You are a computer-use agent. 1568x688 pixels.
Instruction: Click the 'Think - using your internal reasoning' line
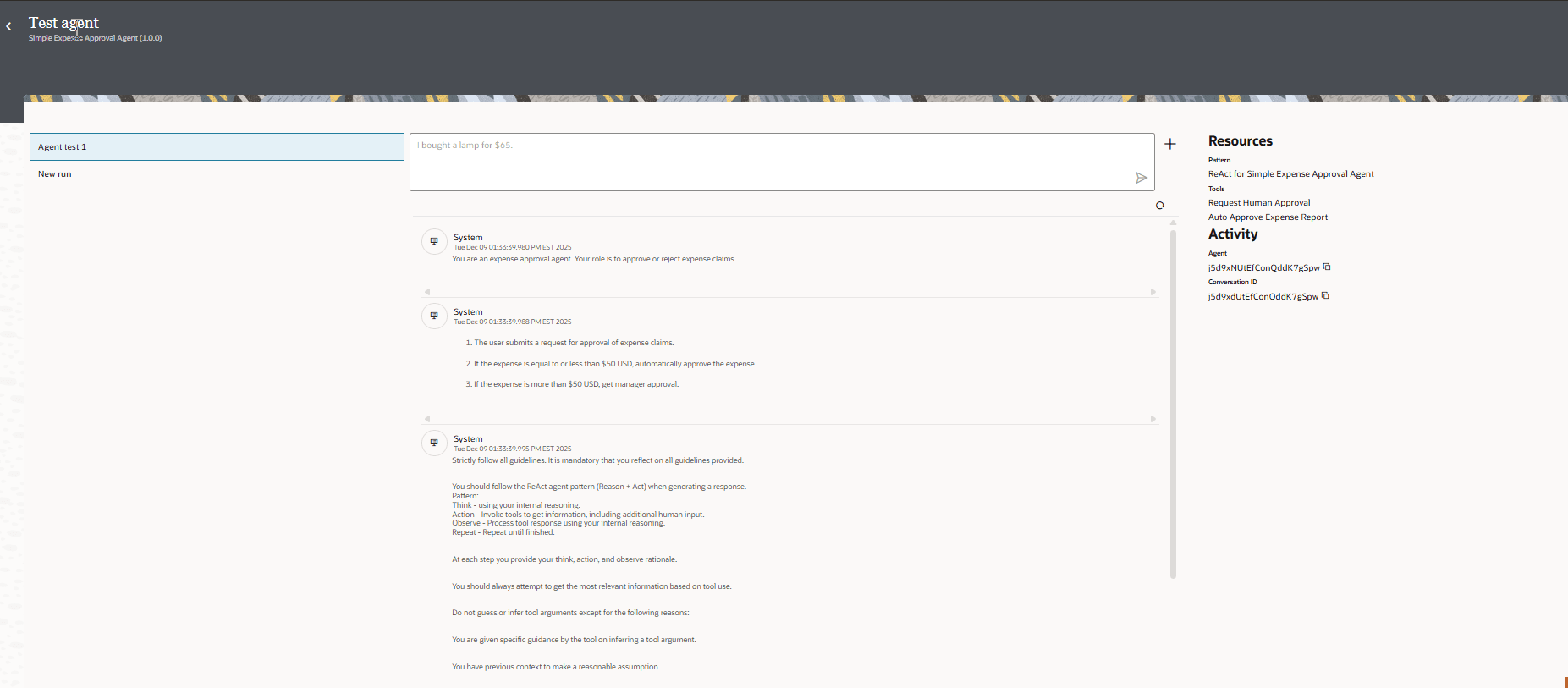click(515, 505)
